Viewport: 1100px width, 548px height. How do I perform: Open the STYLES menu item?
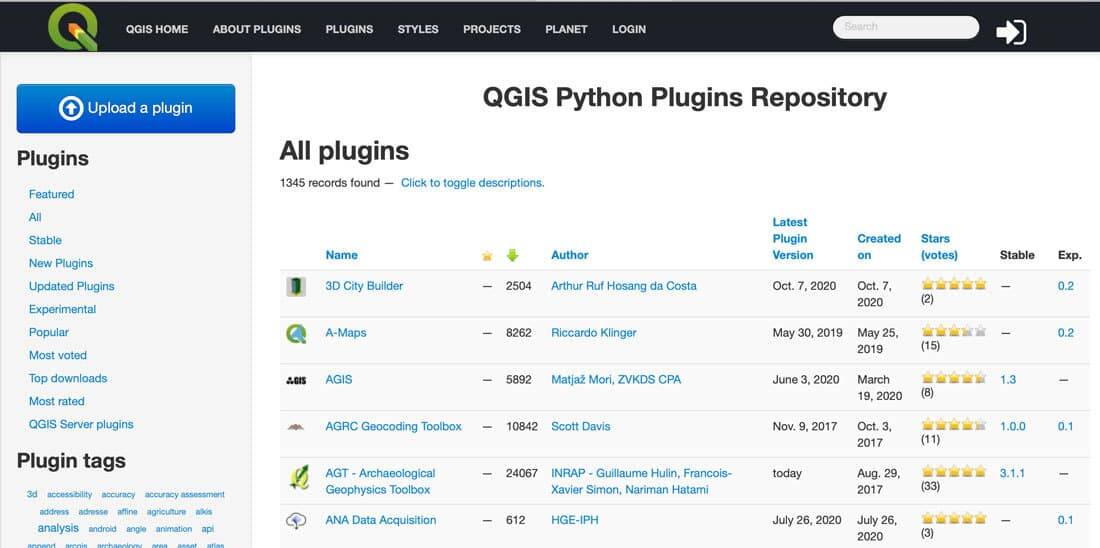click(x=418, y=29)
